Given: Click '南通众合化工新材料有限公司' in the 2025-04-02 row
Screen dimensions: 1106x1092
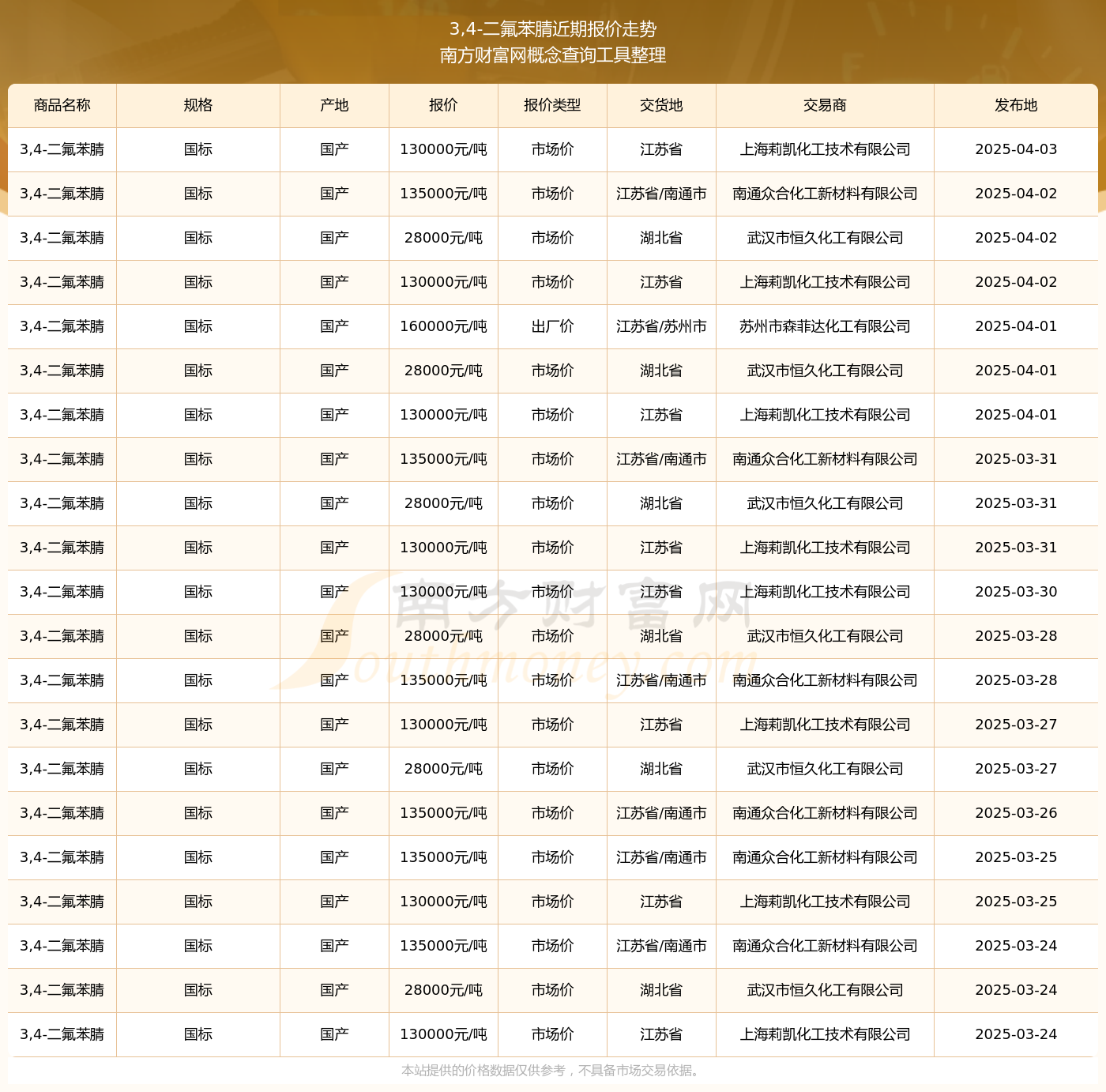Looking at the screenshot, I should click(x=825, y=194).
